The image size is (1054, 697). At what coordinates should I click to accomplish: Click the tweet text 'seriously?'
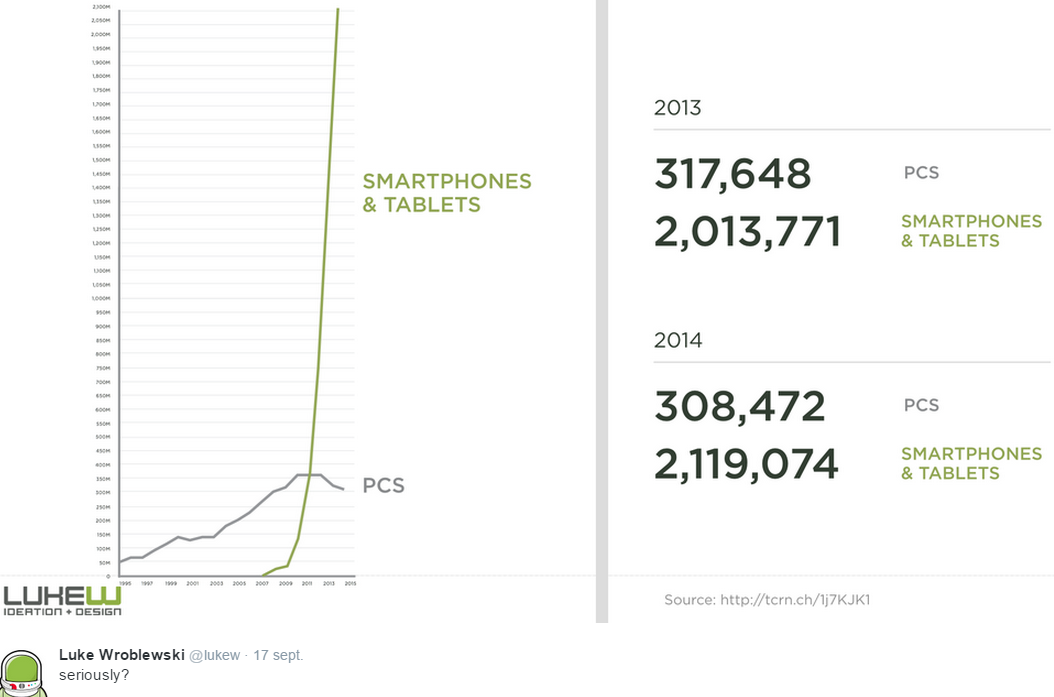94,675
